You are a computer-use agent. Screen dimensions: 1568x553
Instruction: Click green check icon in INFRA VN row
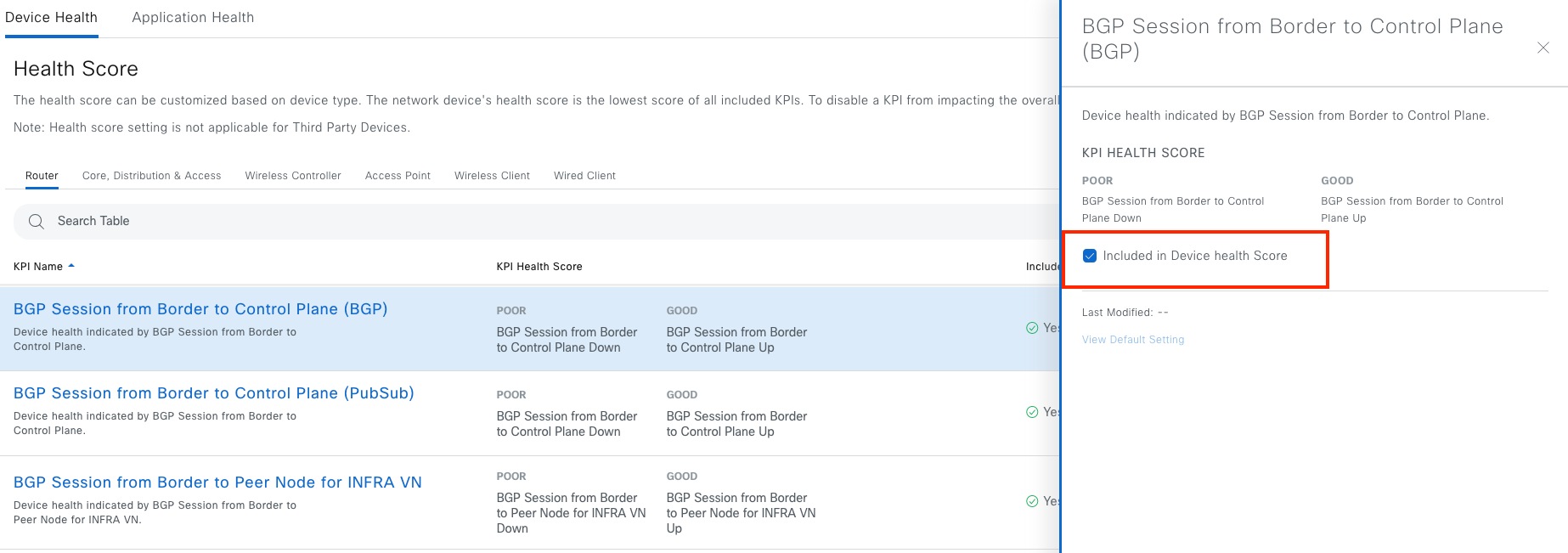(x=1032, y=501)
